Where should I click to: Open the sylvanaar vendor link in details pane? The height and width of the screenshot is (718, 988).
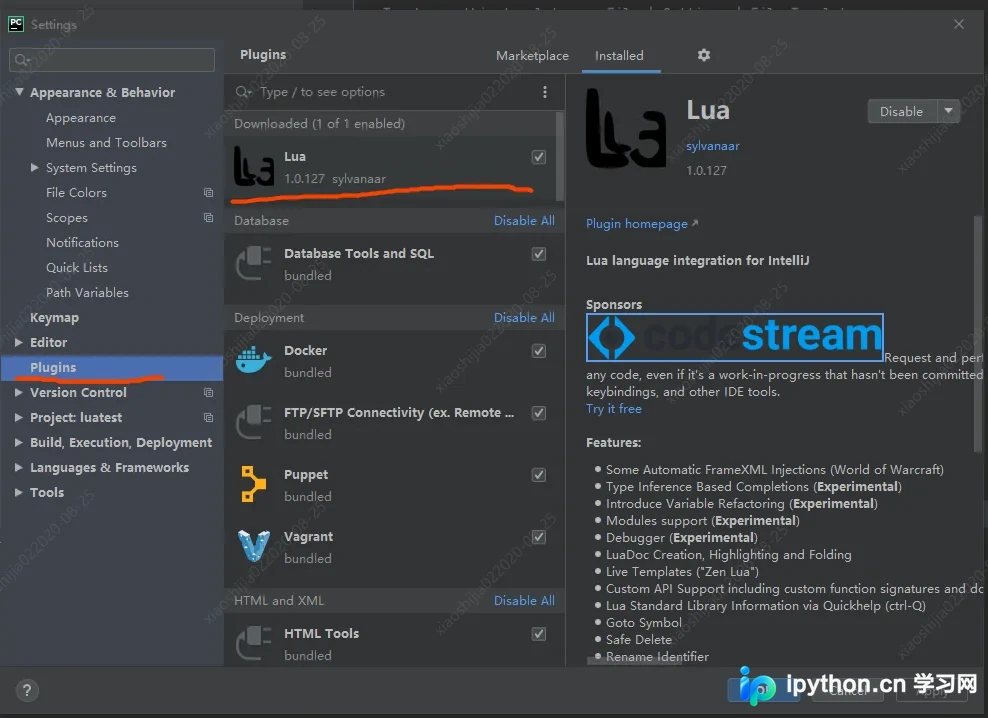coord(713,146)
